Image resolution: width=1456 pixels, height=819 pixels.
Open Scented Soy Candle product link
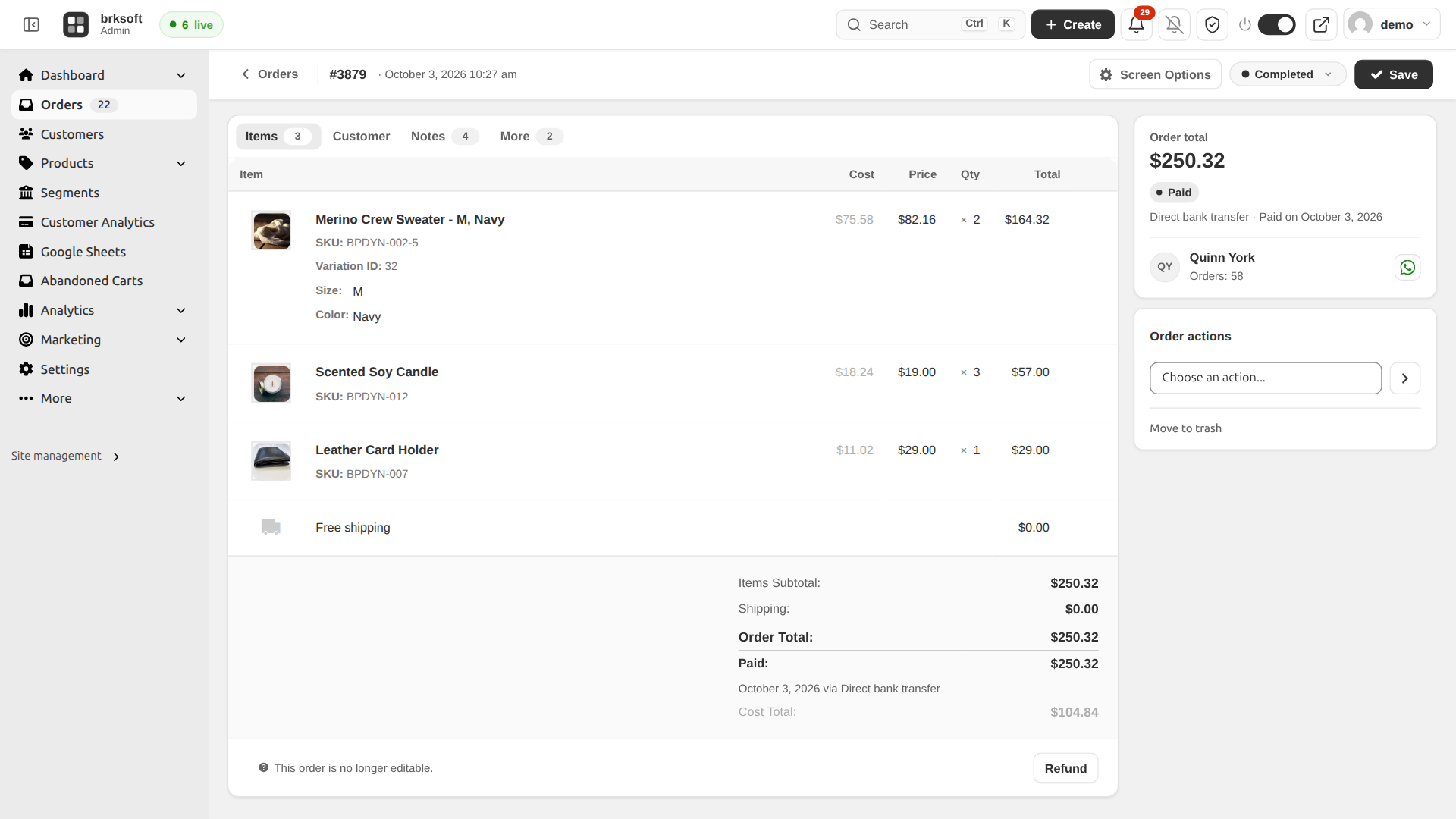(x=377, y=372)
